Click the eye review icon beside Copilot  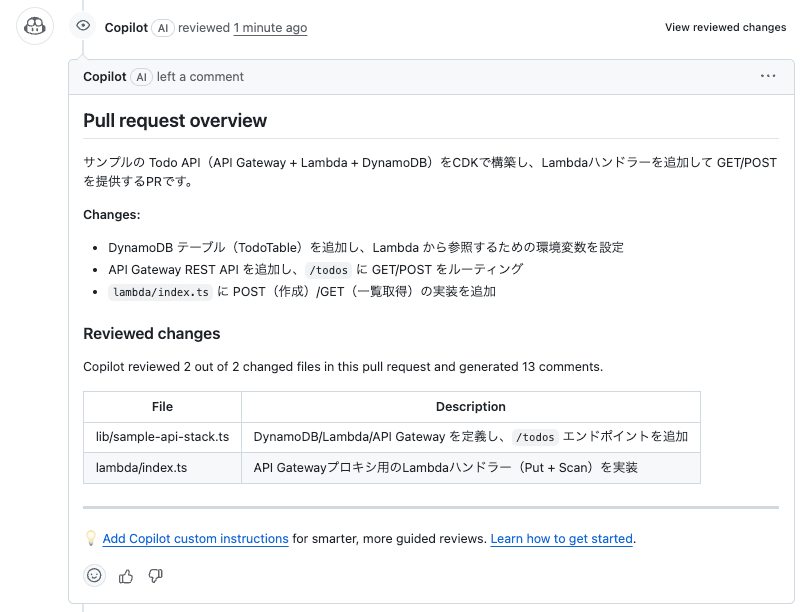83,27
